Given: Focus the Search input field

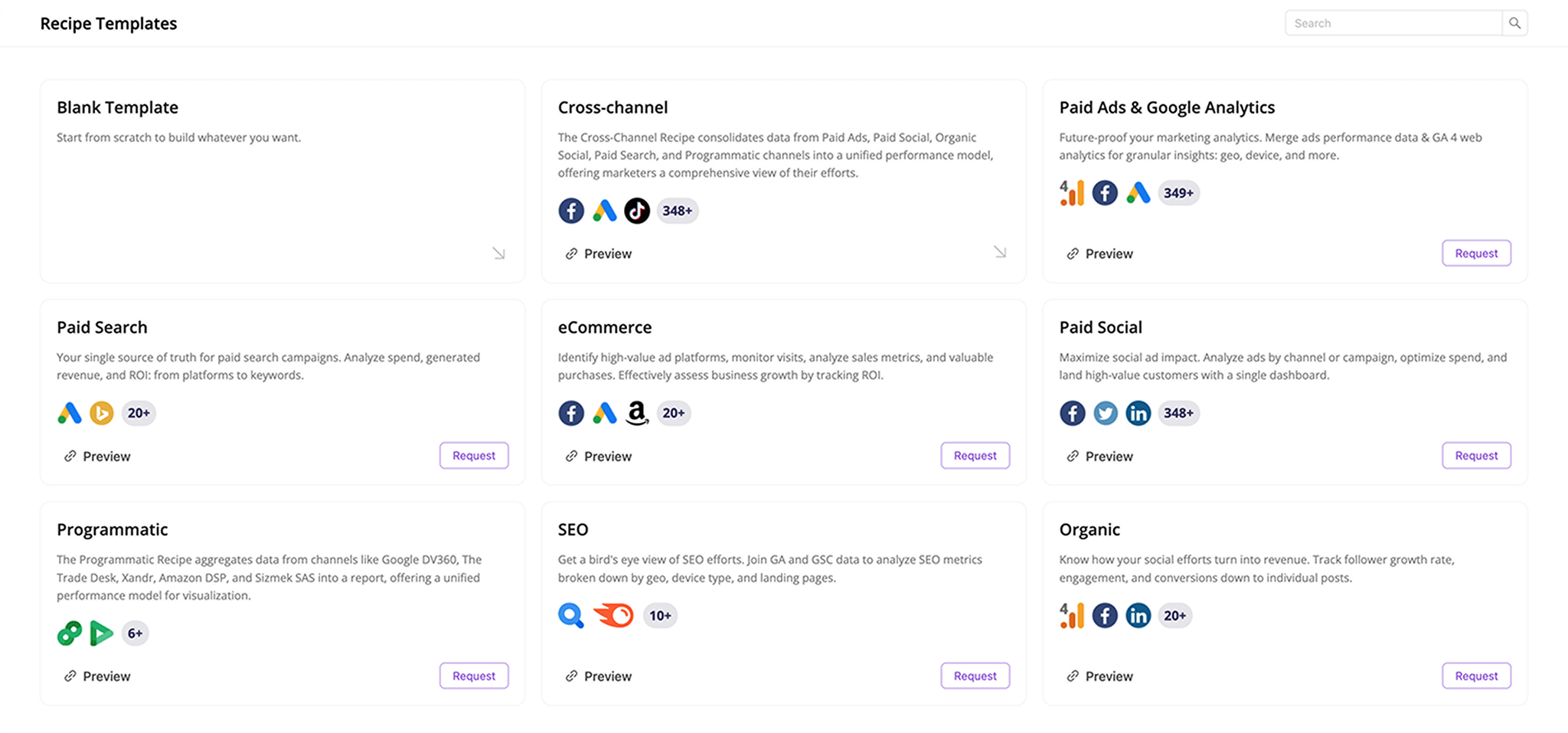Looking at the screenshot, I should [1393, 23].
